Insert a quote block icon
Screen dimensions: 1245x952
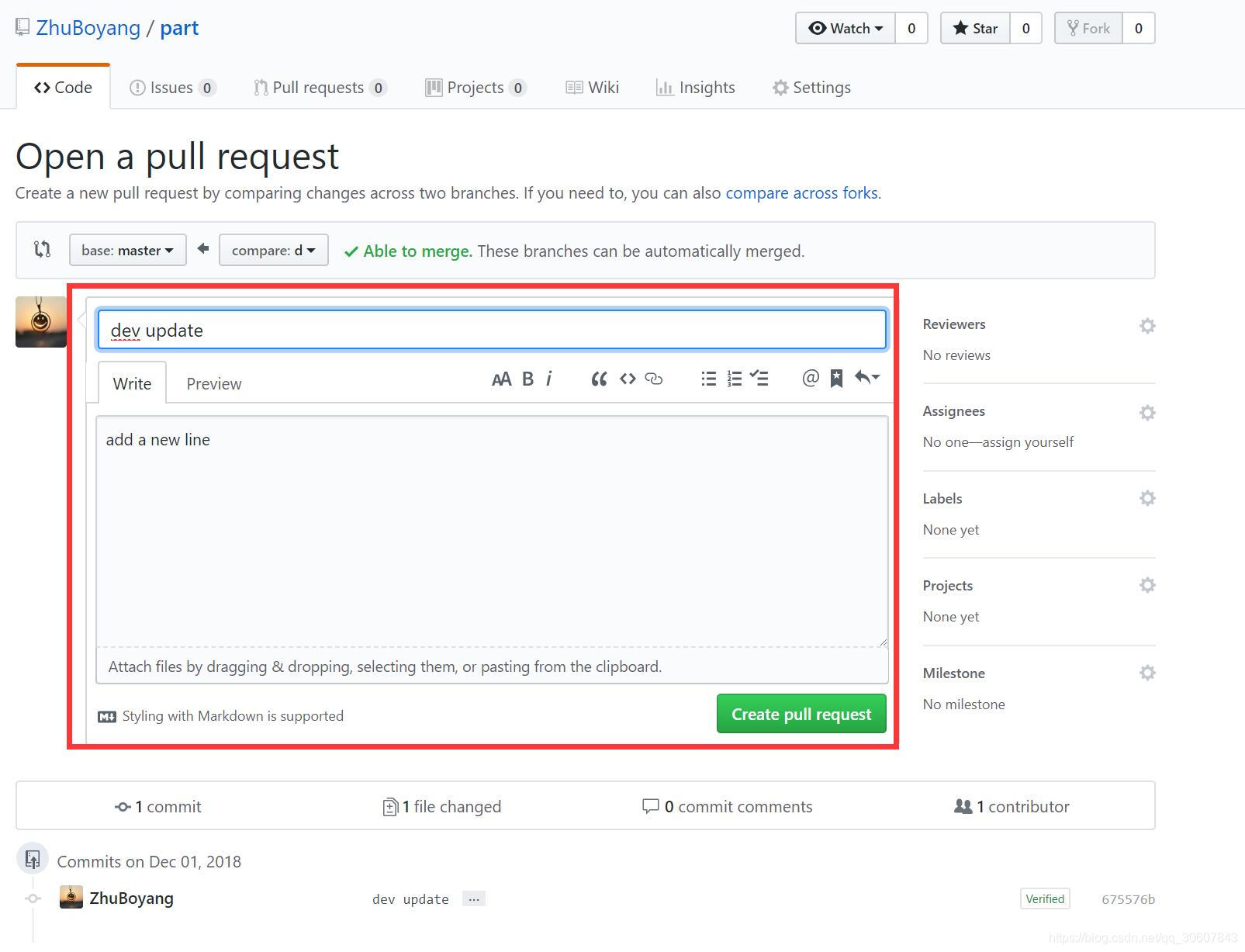coord(599,379)
